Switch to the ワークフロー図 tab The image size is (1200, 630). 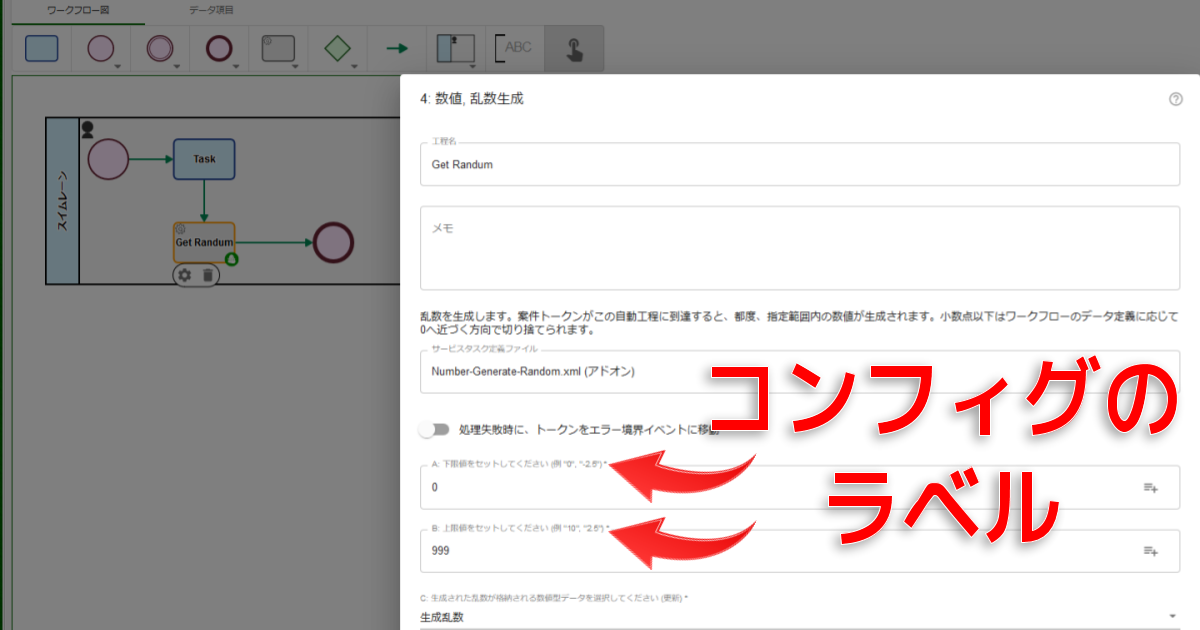tap(78, 10)
